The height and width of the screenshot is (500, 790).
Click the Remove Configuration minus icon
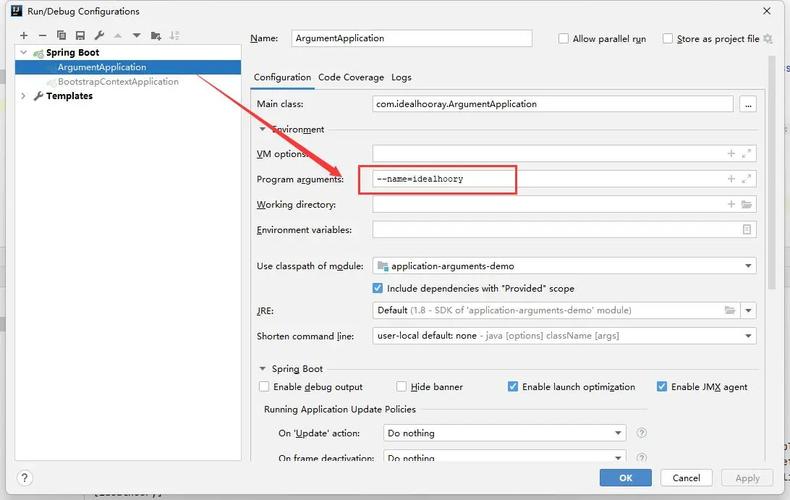43,35
